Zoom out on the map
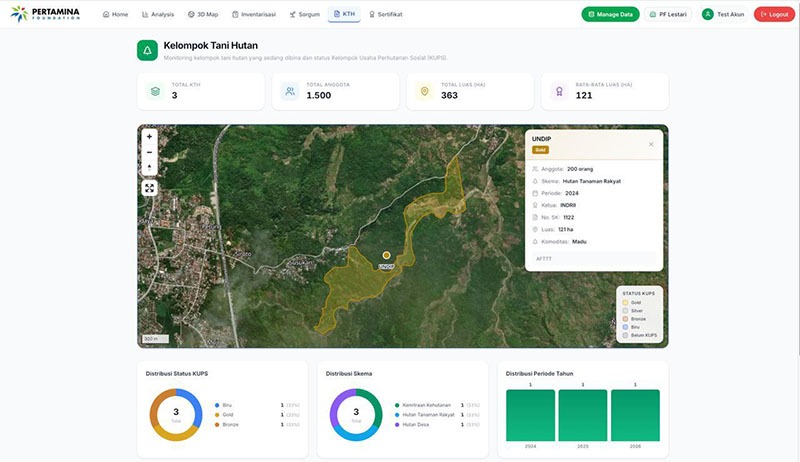This screenshot has height=462, width=800. [149, 152]
